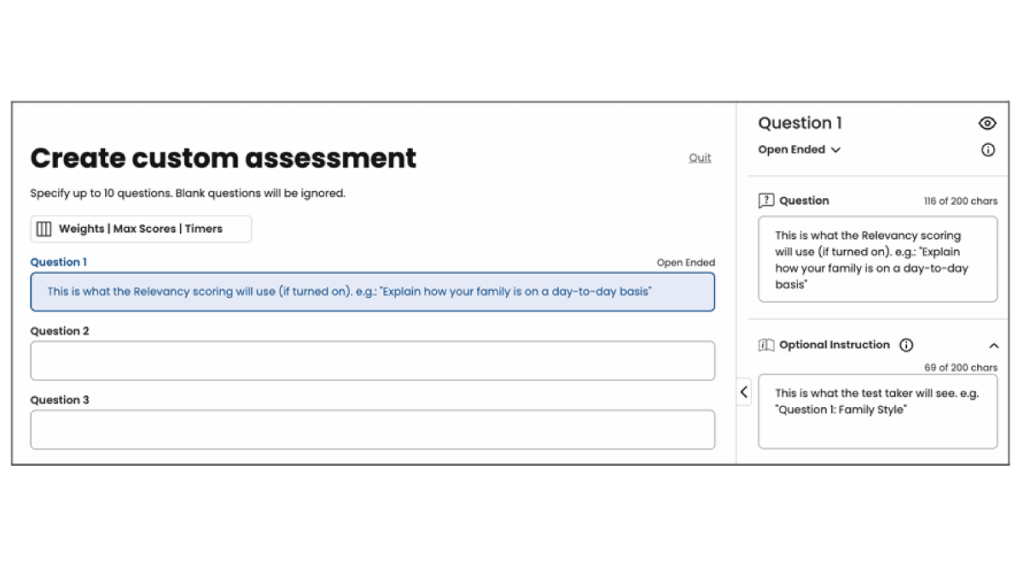
Task: Click Open Ended label above Question 1 field
Action: pos(685,263)
